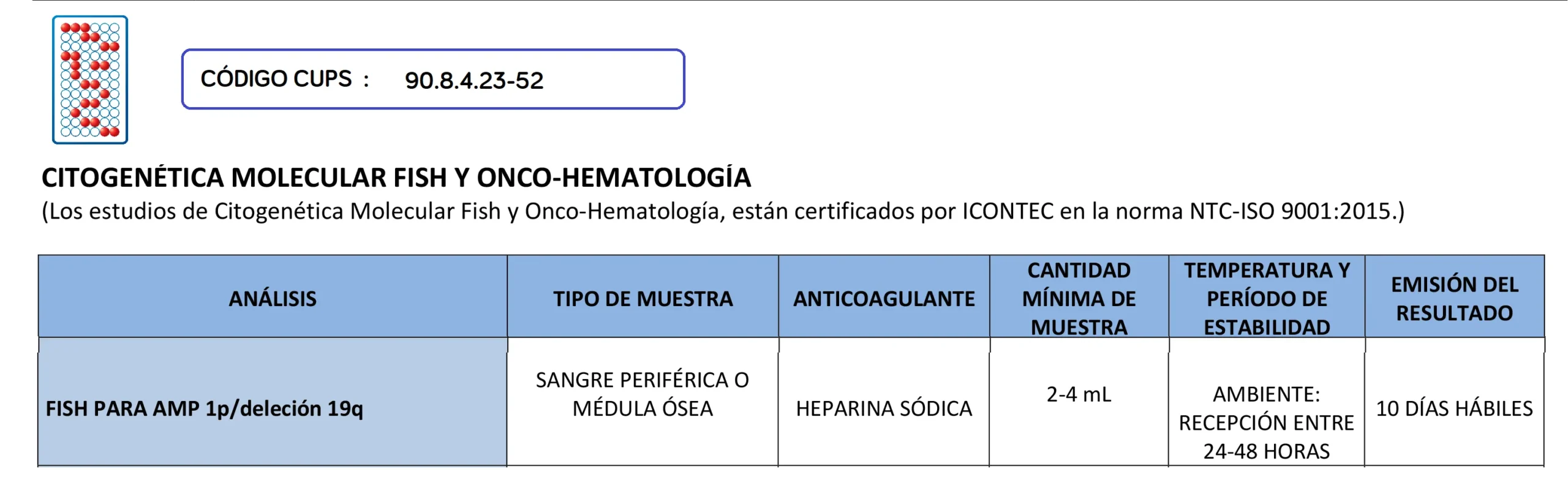Click the Citogenética Molecular FISH heading

[x=396, y=178]
